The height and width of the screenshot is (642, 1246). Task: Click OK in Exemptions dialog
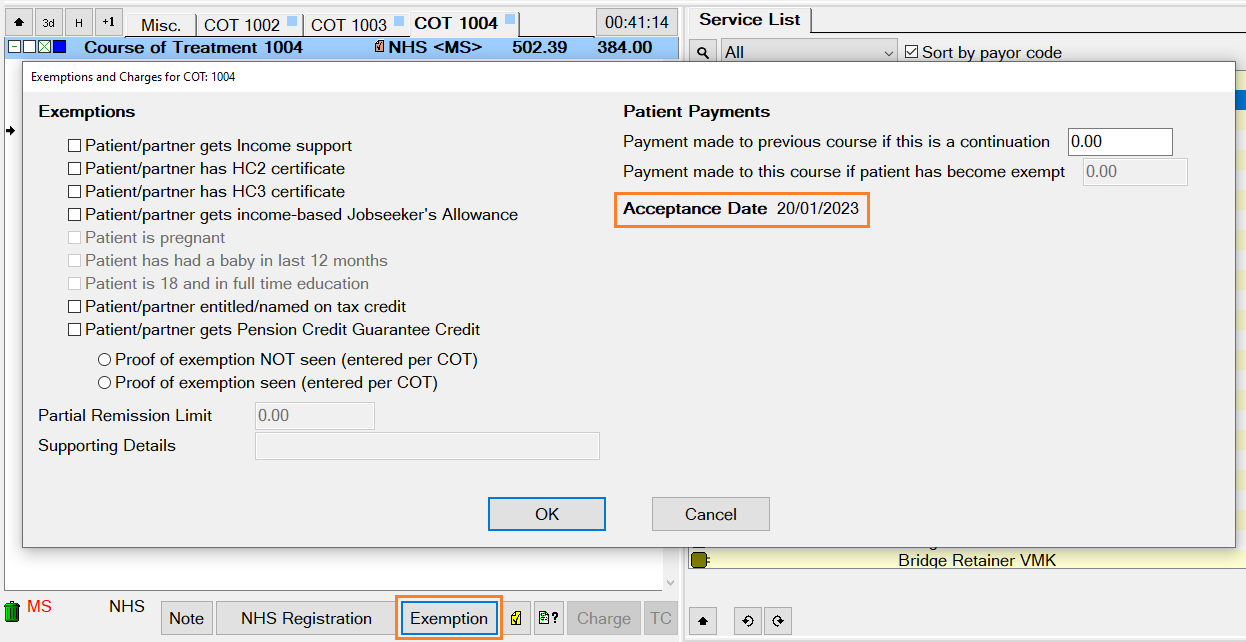click(x=546, y=514)
